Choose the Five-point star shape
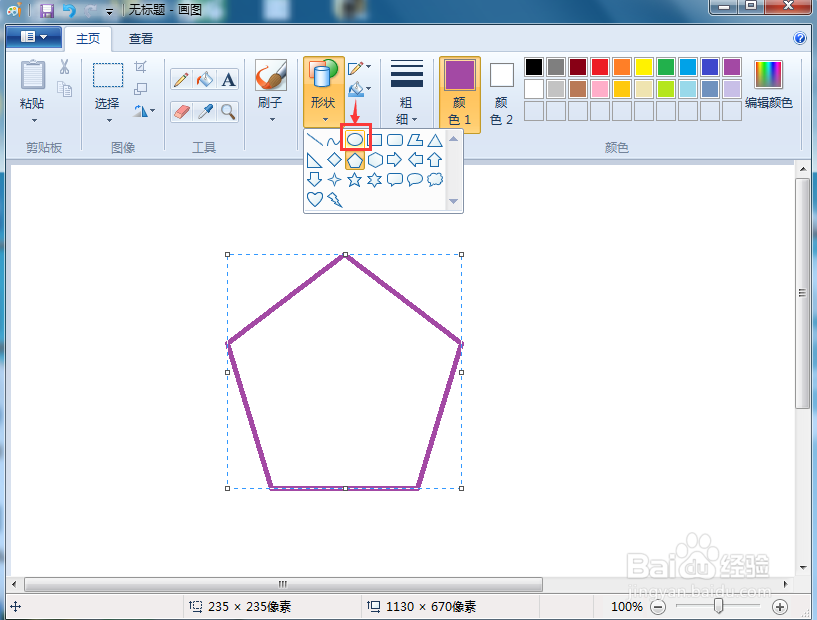 (355, 180)
